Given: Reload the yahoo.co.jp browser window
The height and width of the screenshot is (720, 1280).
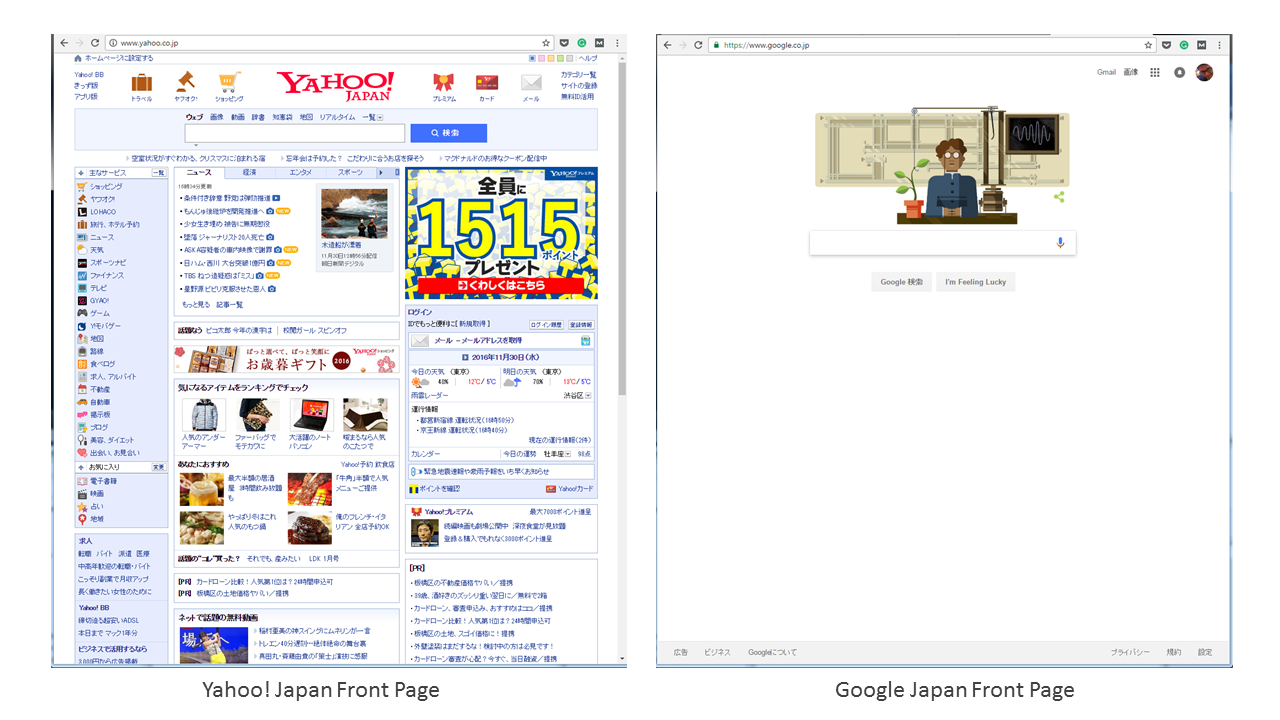Looking at the screenshot, I should [x=95, y=43].
